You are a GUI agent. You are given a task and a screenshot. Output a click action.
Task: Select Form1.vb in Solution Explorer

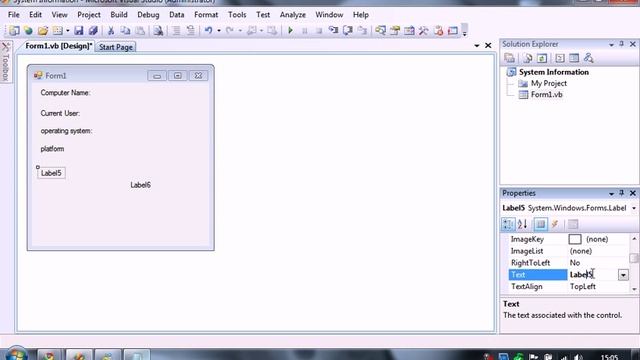coord(546,95)
